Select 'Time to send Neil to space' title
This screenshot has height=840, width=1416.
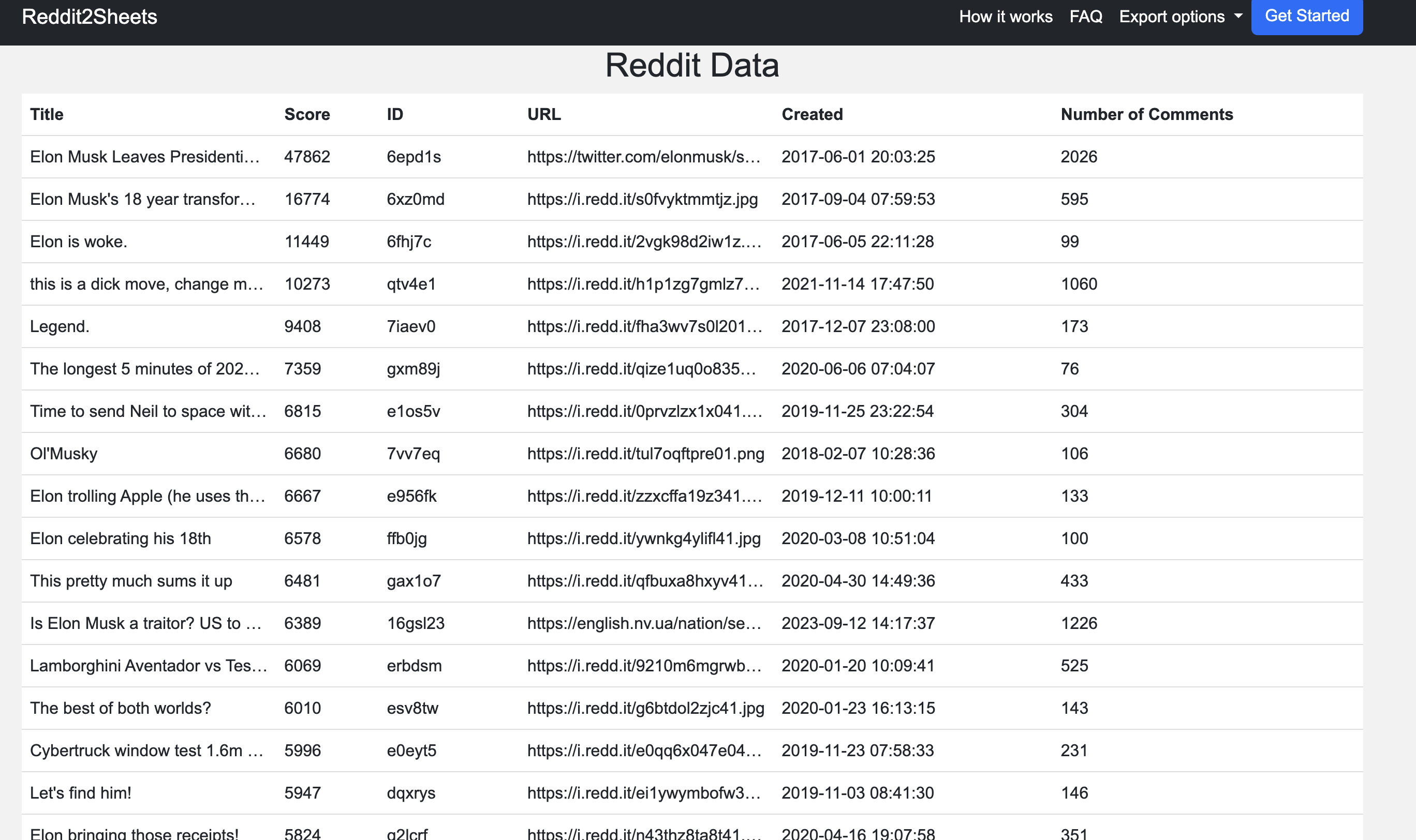coord(148,412)
